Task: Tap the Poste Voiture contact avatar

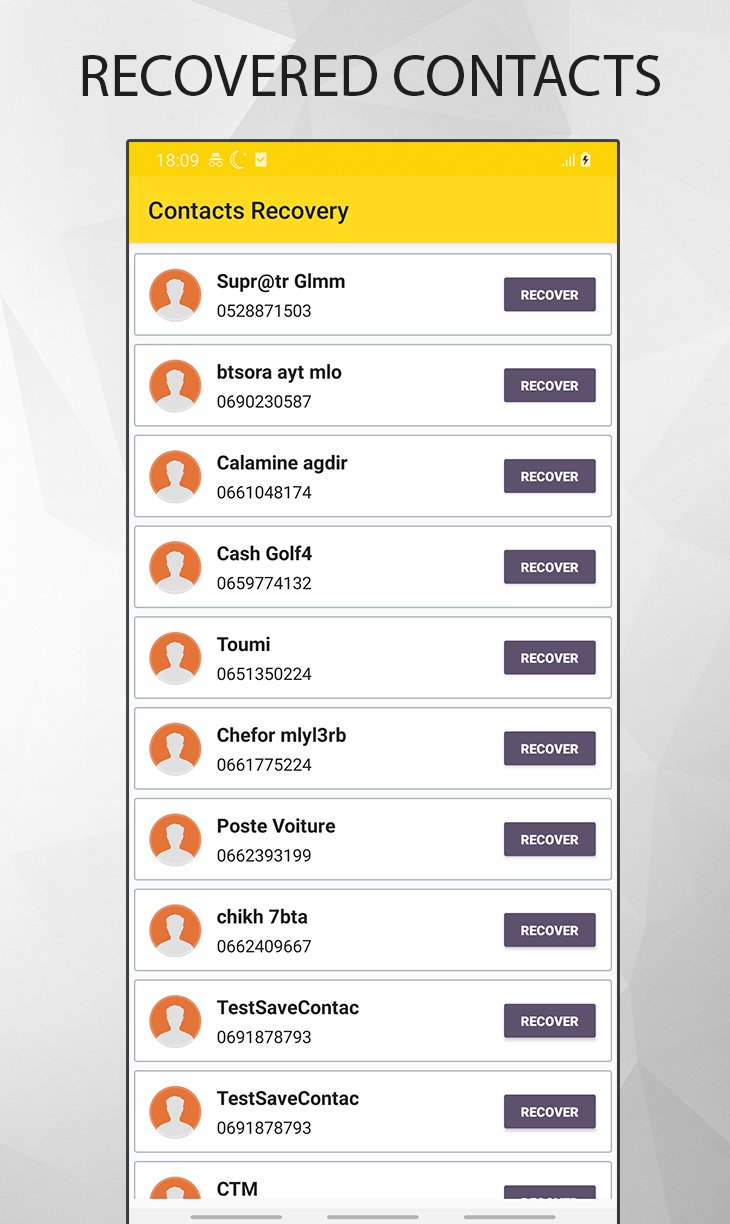Action: click(175, 839)
